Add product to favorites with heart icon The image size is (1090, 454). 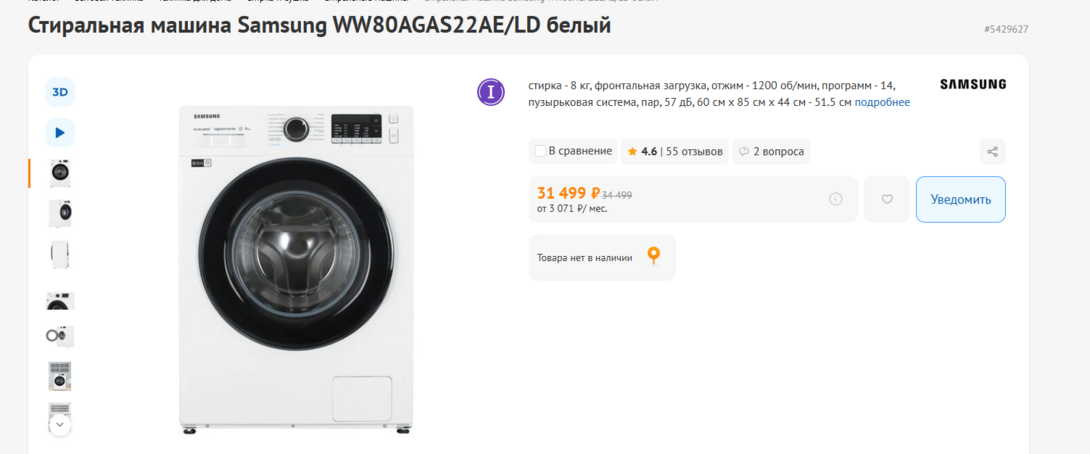pyautogui.click(x=887, y=199)
